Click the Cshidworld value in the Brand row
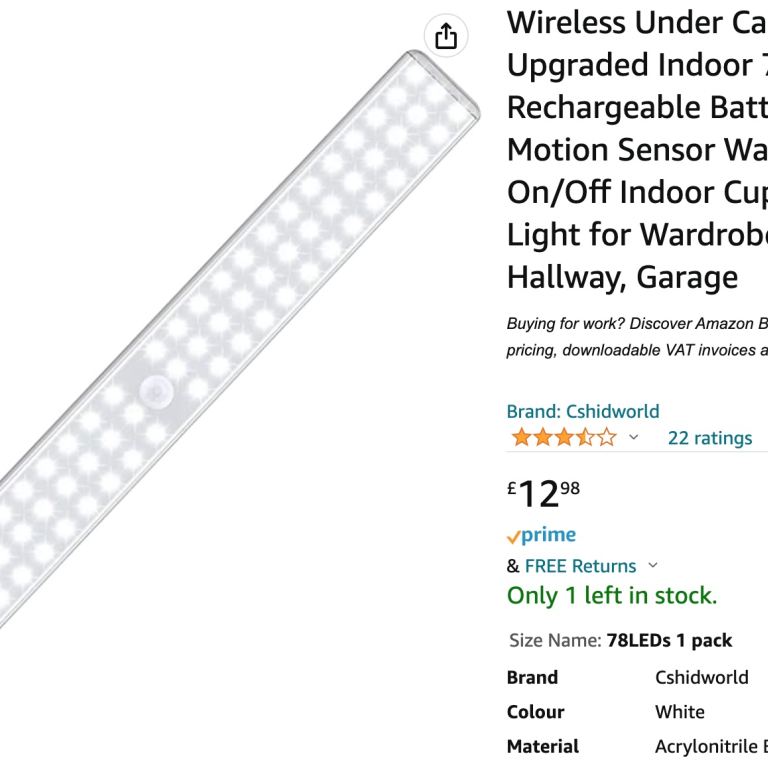 [701, 677]
